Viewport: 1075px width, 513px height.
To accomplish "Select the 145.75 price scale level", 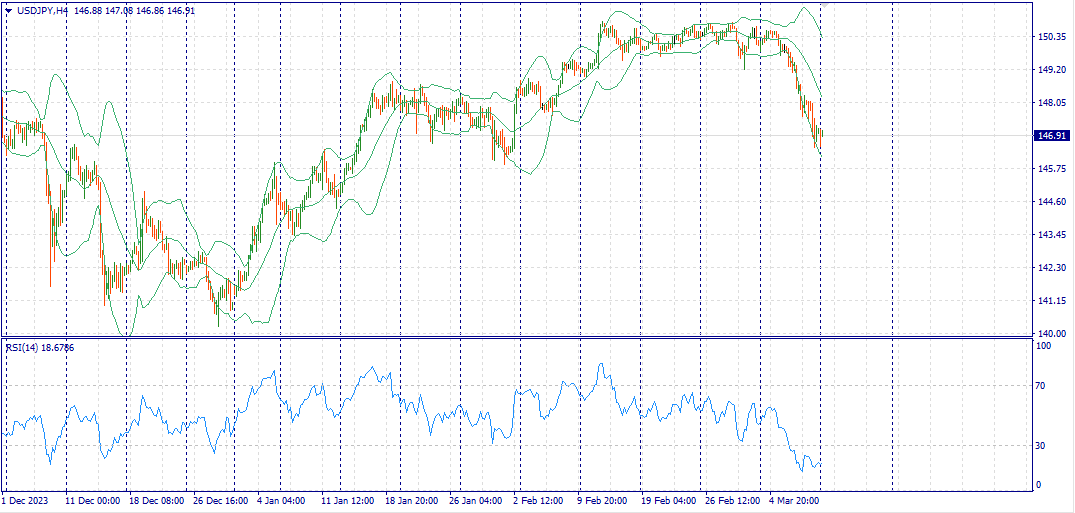I will (1050, 169).
